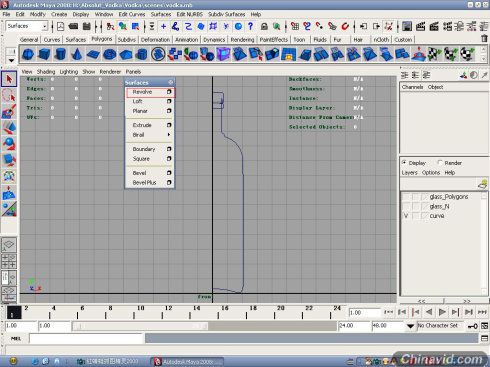Open the layer editor Options menu
This screenshot has width=490, height=367.
[431, 173]
